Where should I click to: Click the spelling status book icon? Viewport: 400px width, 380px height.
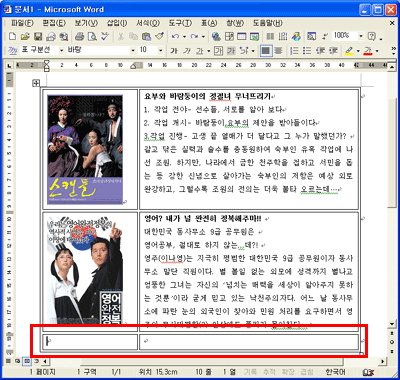369,372
